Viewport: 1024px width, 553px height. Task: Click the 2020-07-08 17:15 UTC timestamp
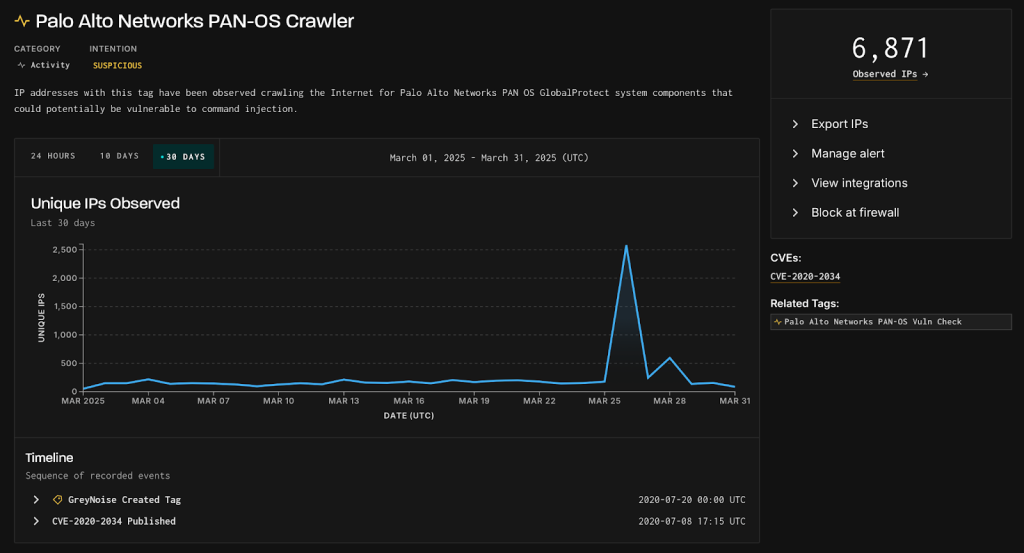(692, 521)
